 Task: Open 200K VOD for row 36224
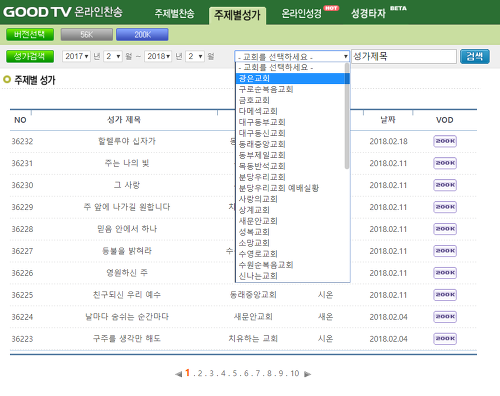[x=445, y=317]
